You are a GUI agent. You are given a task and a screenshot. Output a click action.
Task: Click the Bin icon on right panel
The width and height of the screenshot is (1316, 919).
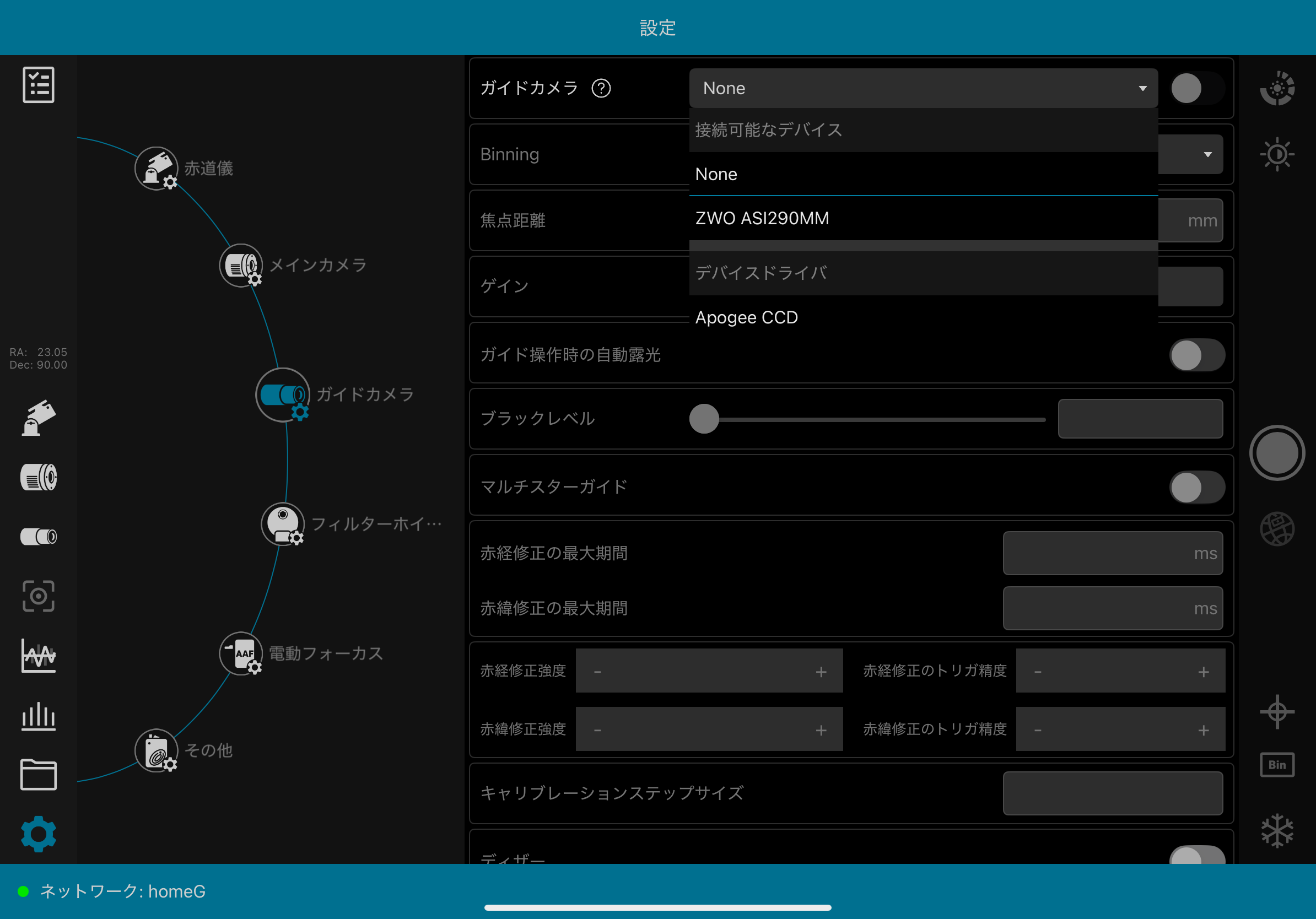(x=1276, y=765)
